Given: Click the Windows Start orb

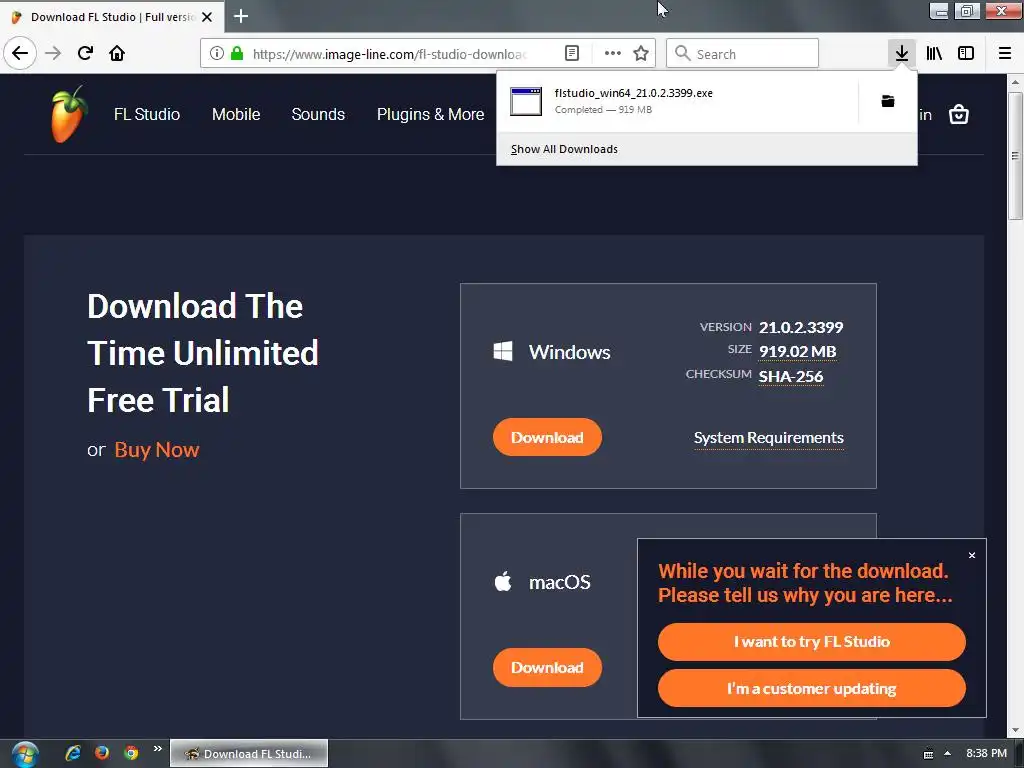Looking at the screenshot, I should (x=24, y=754).
